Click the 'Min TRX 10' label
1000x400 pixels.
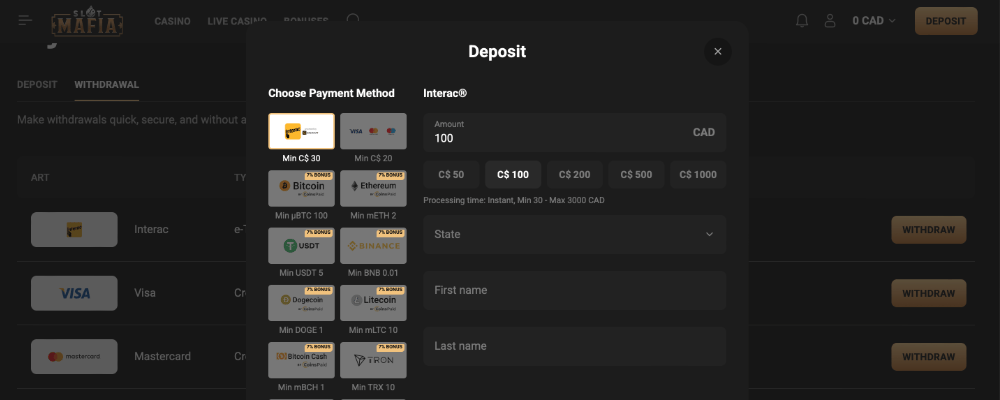pyautogui.click(x=373, y=387)
